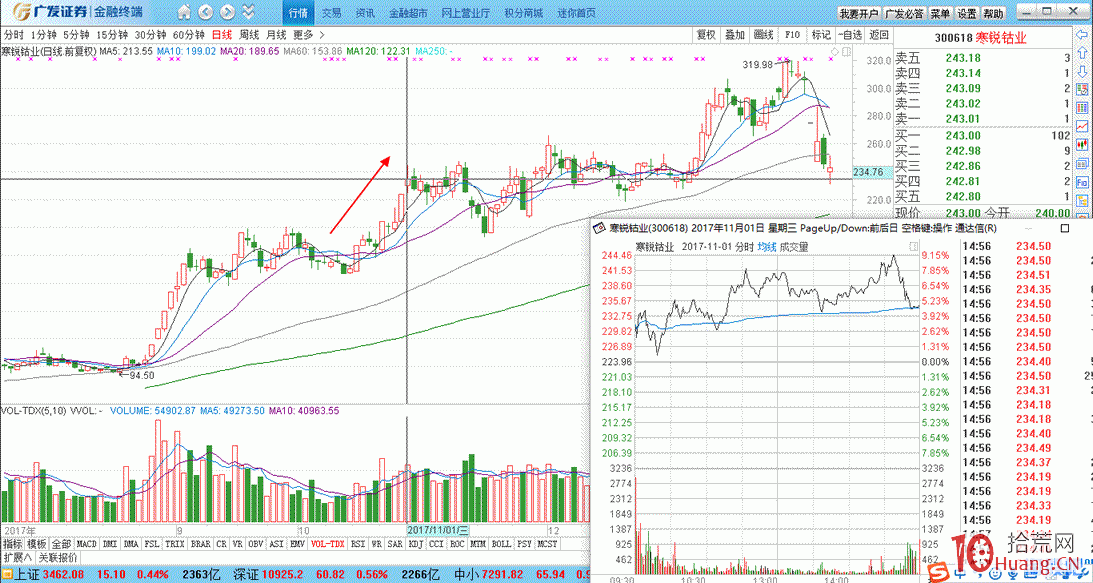Click the candlestick chart icon in right sidebar
This screenshot has width=1093, height=583.
point(1083,145)
